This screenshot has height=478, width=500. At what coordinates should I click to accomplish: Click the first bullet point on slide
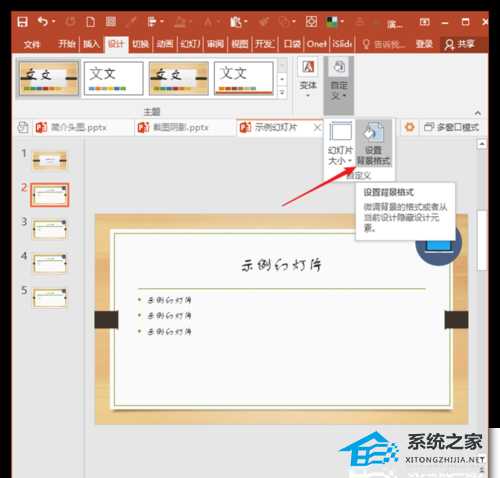(169, 300)
